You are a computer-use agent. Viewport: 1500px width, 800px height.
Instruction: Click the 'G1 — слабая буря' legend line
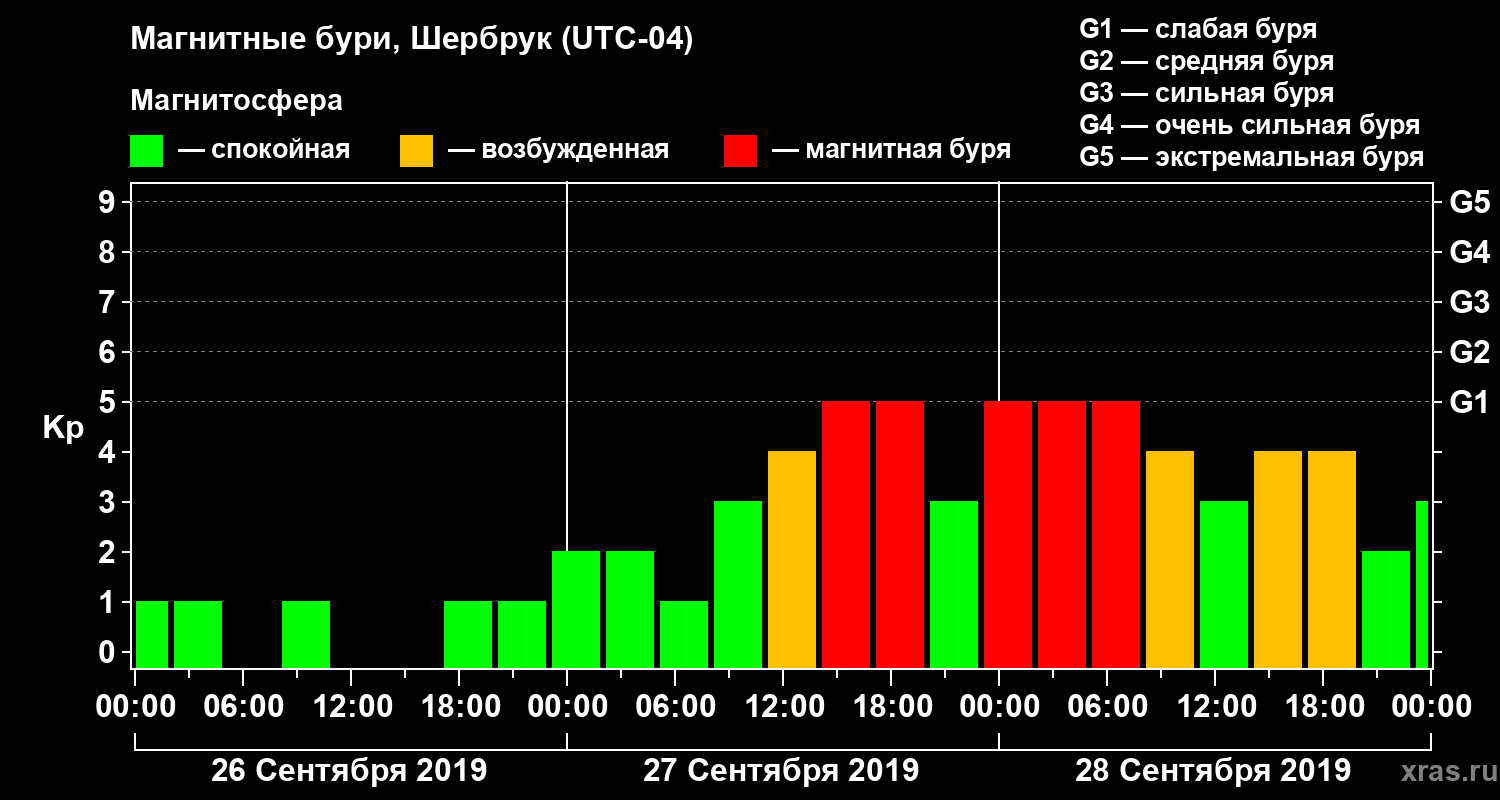click(x=1198, y=28)
